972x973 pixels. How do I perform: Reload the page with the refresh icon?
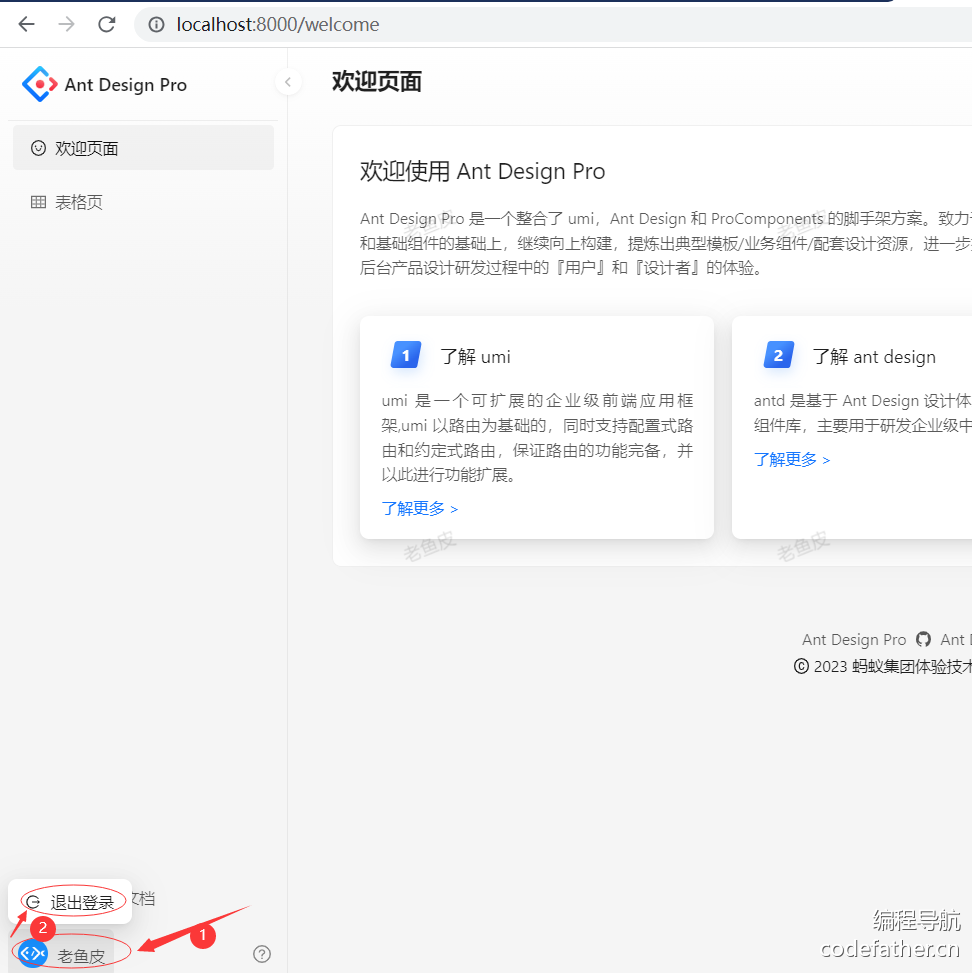point(107,24)
